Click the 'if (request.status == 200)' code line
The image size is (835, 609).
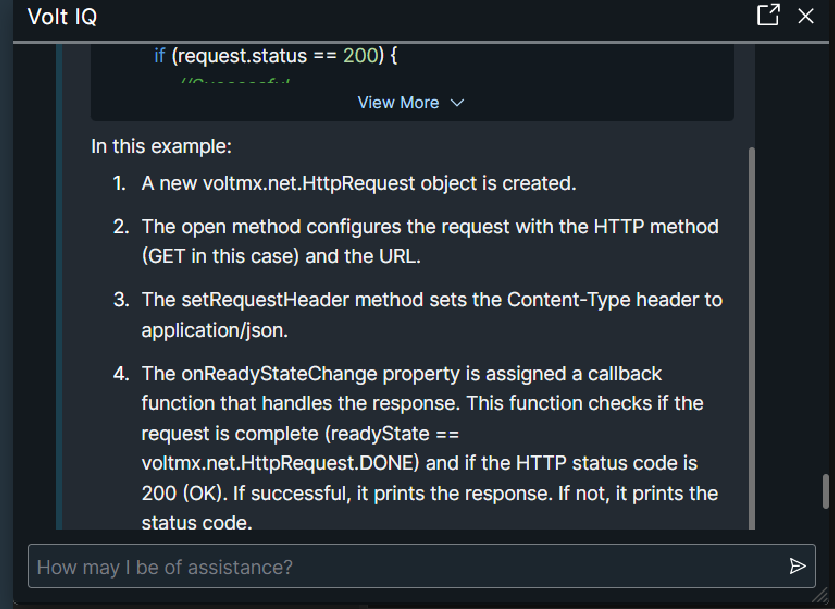(x=276, y=55)
